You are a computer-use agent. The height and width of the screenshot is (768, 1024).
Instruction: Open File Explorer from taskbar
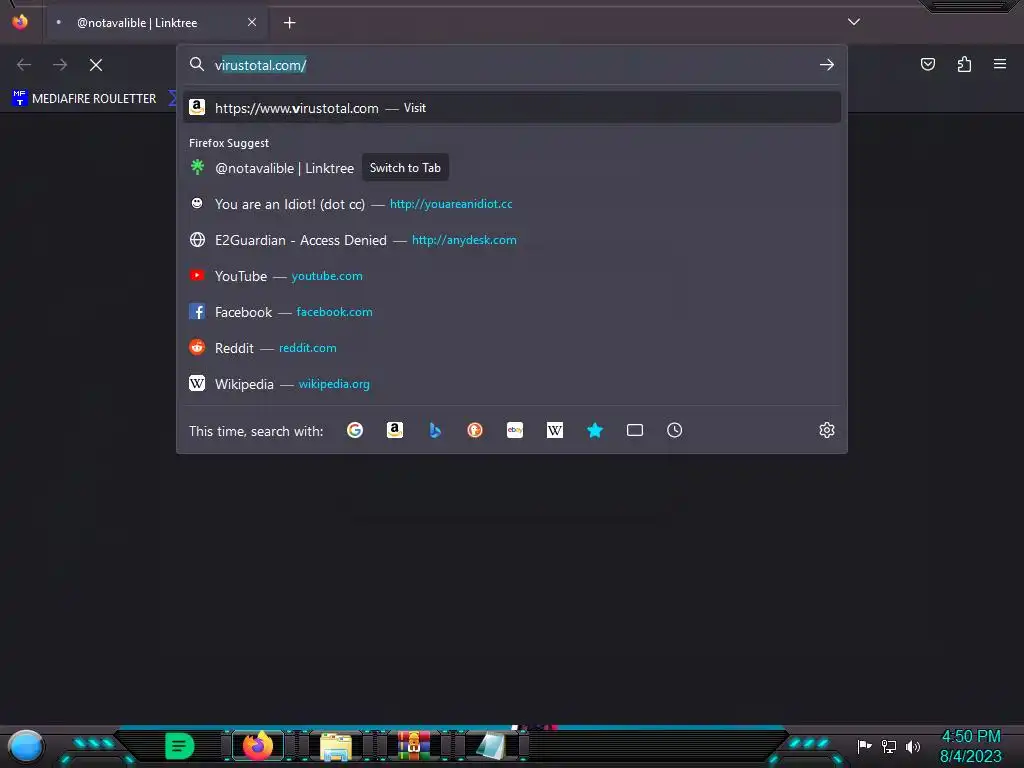point(336,746)
